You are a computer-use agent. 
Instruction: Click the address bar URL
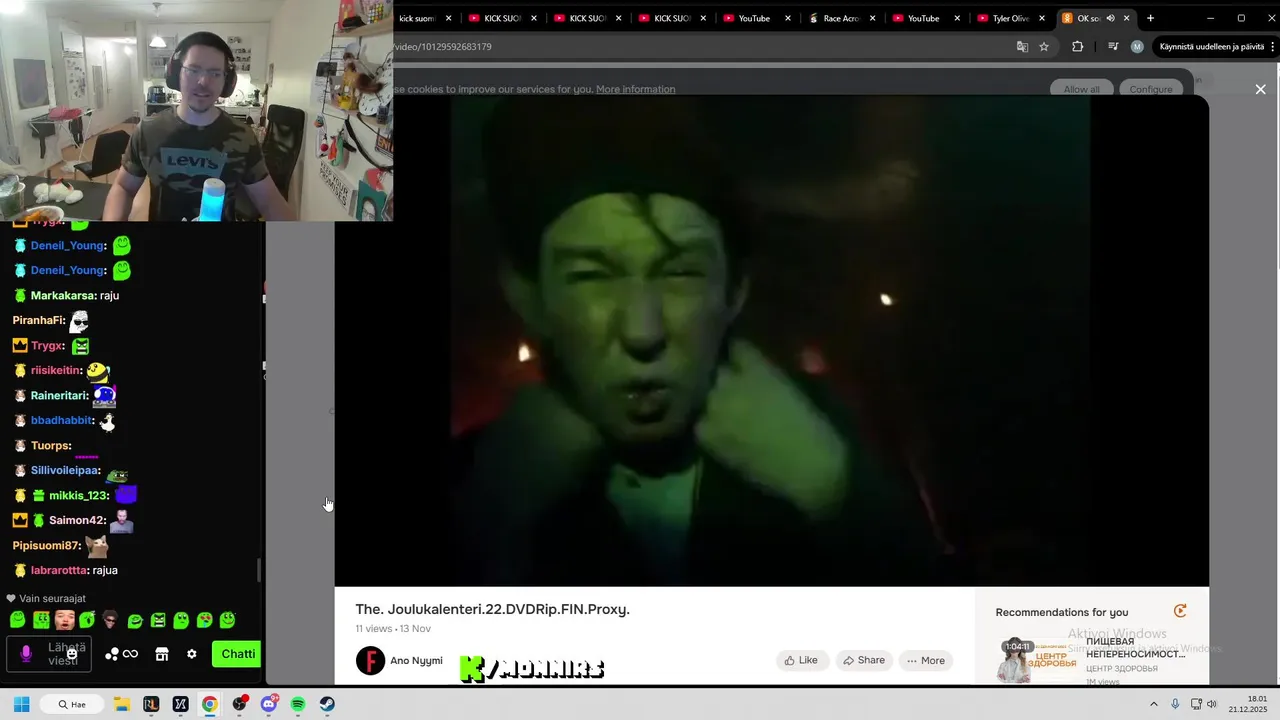[x=443, y=47]
